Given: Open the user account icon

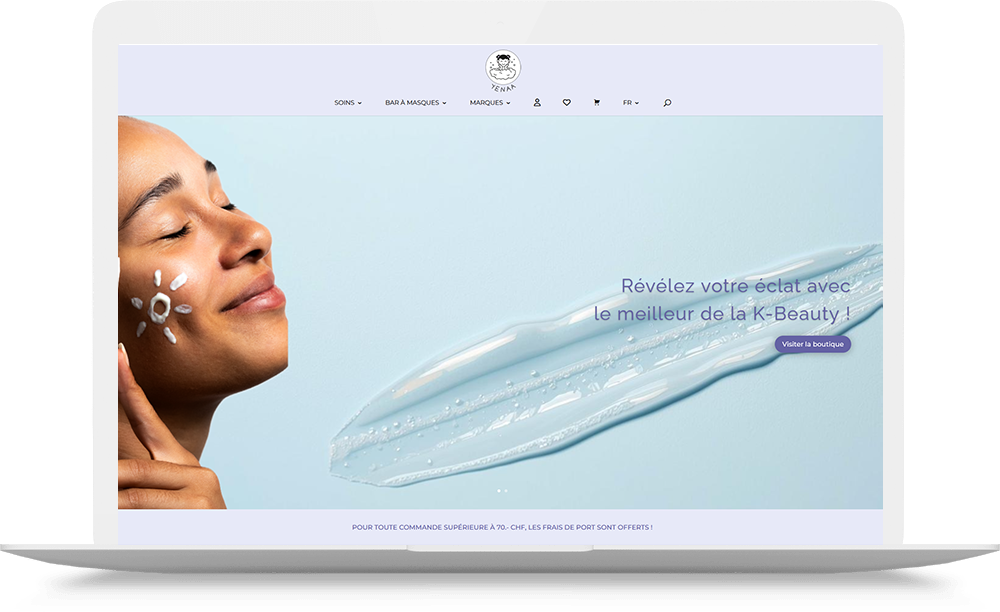Looking at the screenshot, I should [537, 103].
